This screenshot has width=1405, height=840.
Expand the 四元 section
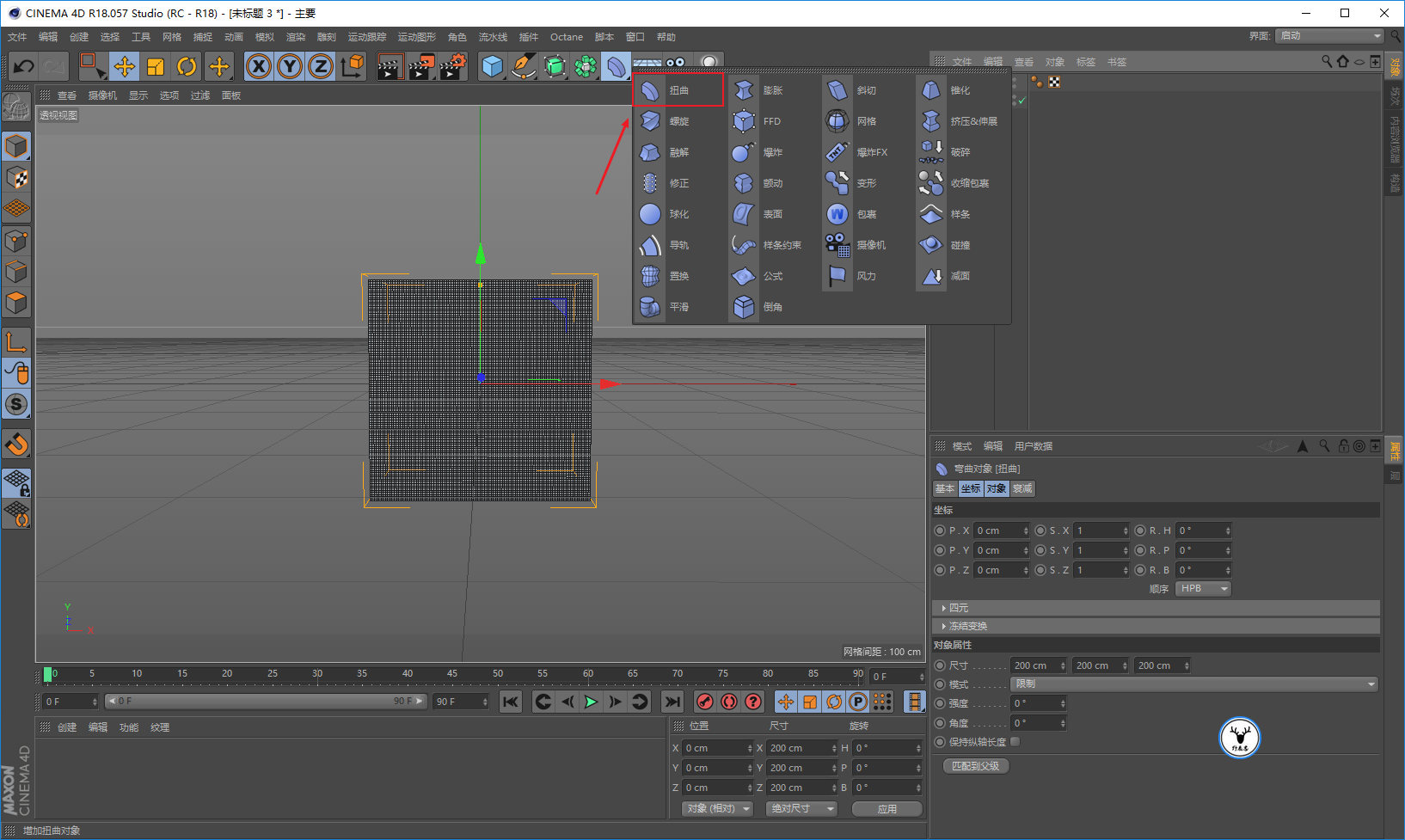point(1156,608)
